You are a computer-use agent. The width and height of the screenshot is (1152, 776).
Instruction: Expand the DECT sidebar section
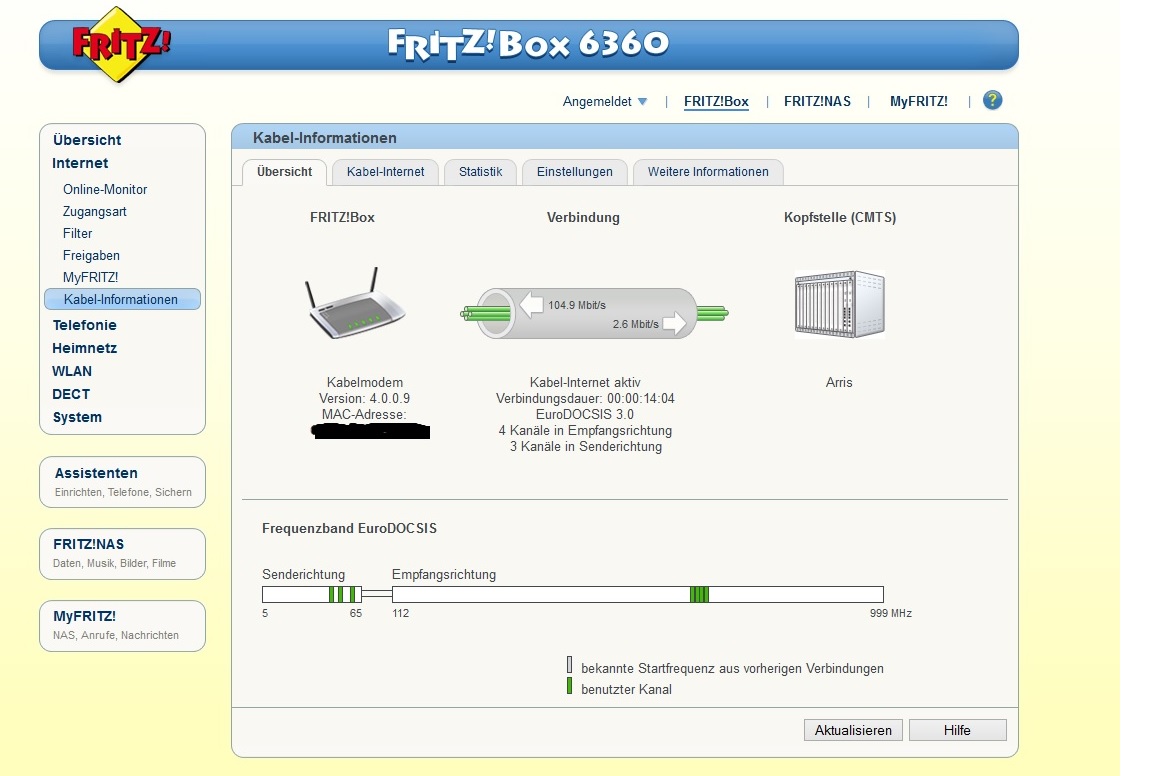[x=71, y=394]
